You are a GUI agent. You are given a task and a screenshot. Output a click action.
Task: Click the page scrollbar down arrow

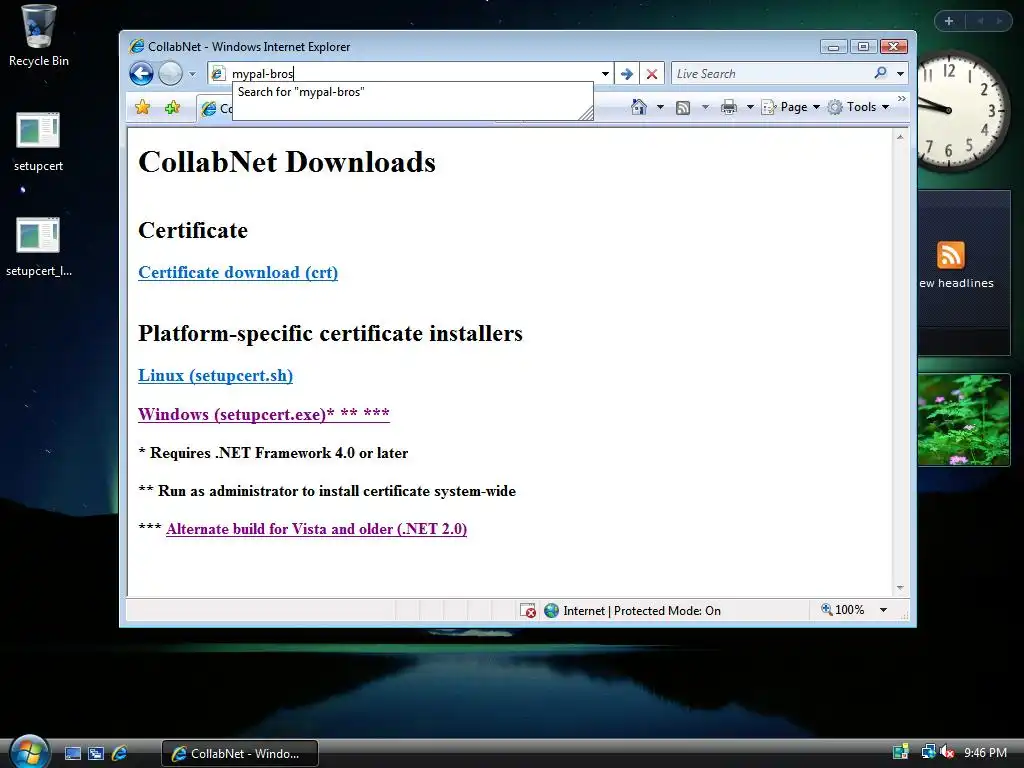click(x=900, y=588)
